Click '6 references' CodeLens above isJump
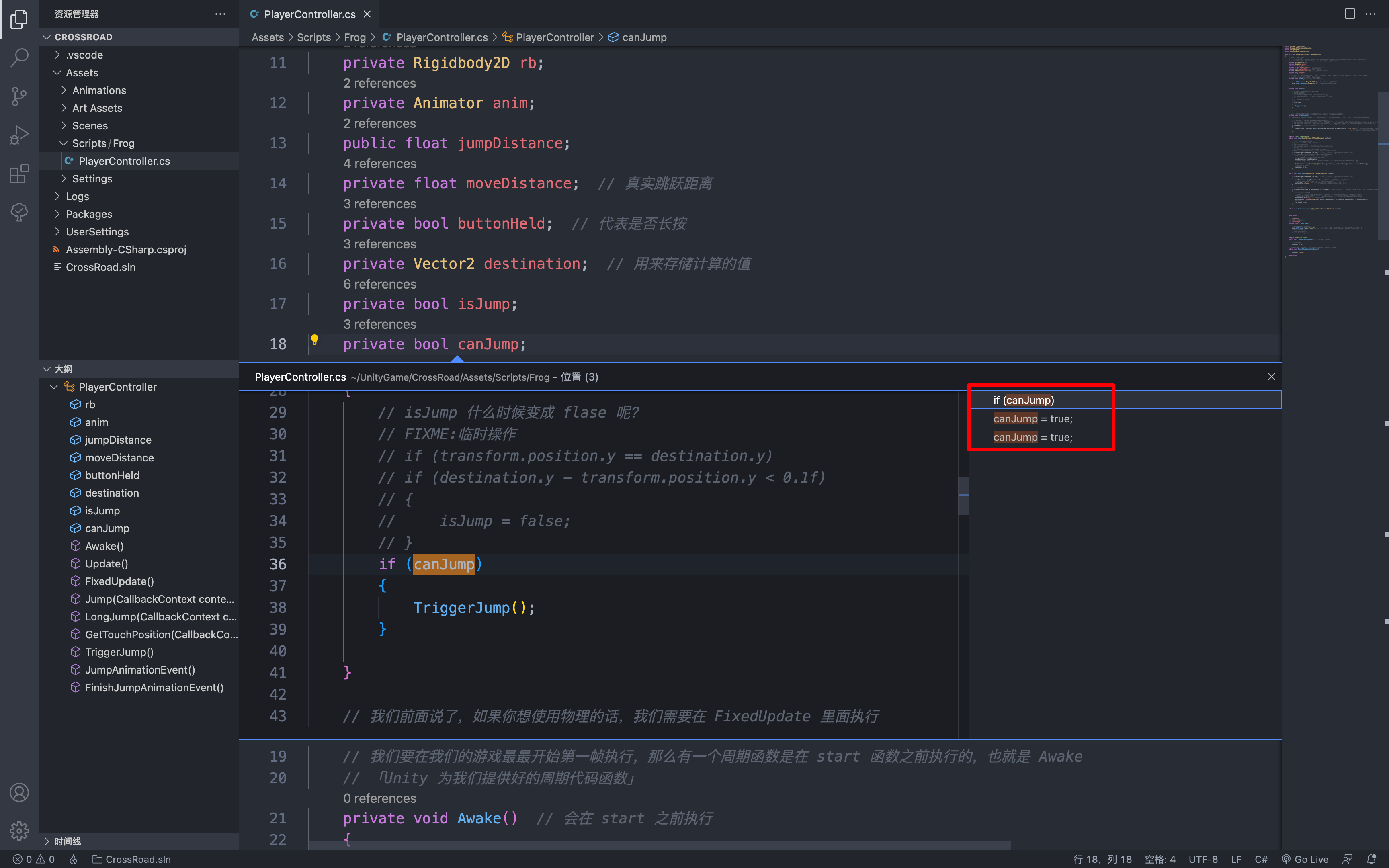The height and width of the screenshot is (868, 1389). pyautogui.click(x=379, y=284)
